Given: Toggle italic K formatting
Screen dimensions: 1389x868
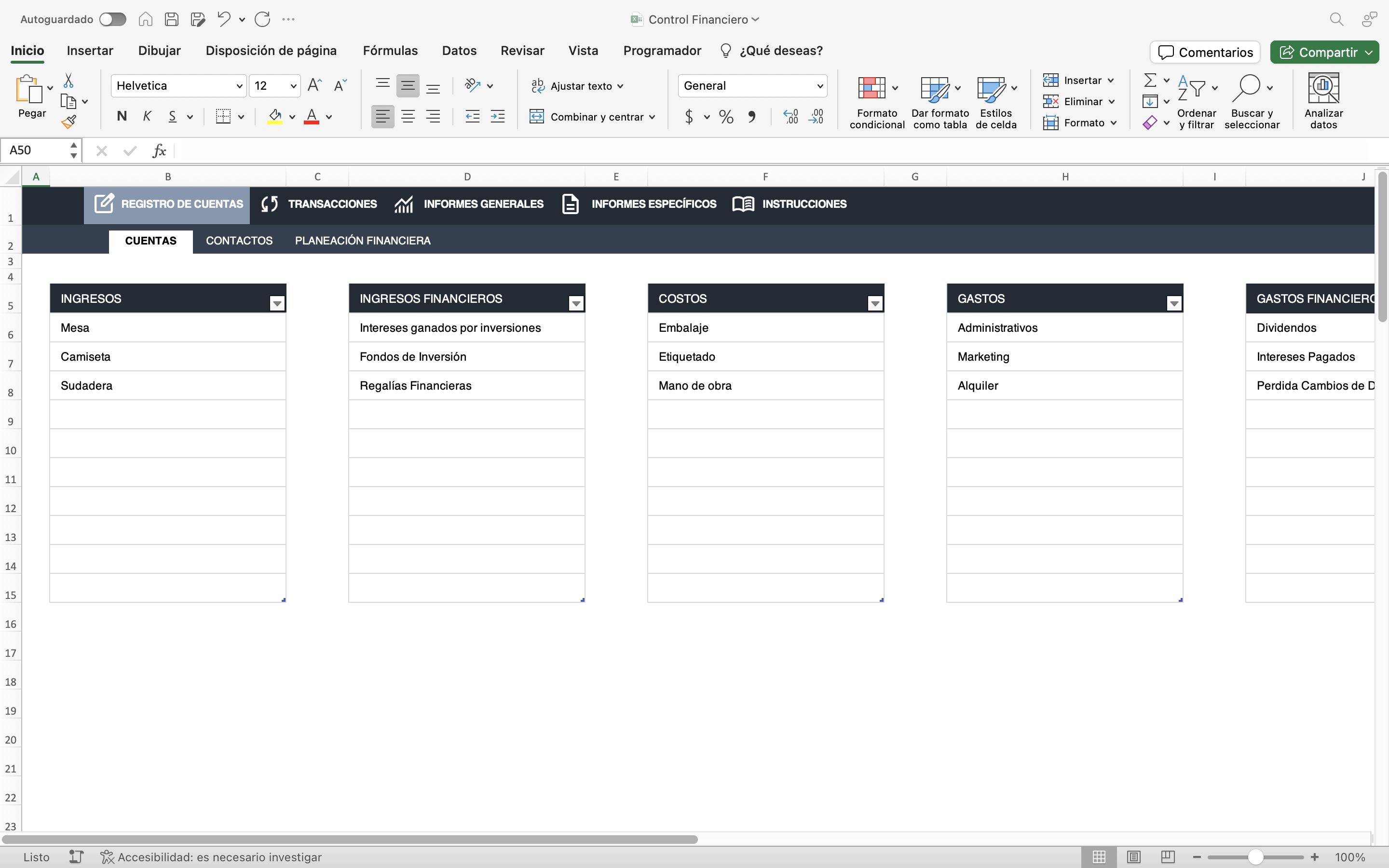Looking at the screenshot, I should [147, 117].
